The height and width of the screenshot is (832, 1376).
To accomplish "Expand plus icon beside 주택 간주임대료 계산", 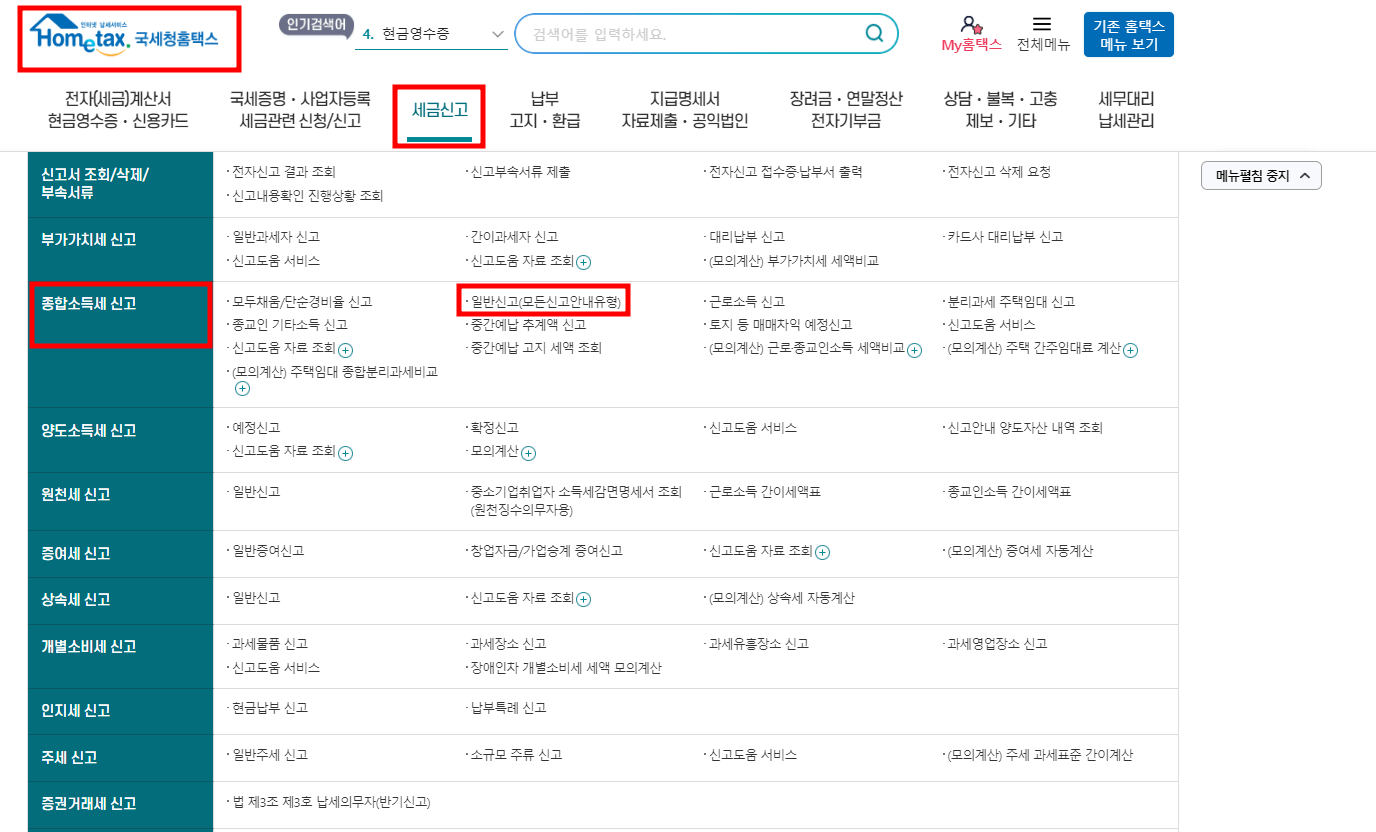I will tap(1130, 350).
